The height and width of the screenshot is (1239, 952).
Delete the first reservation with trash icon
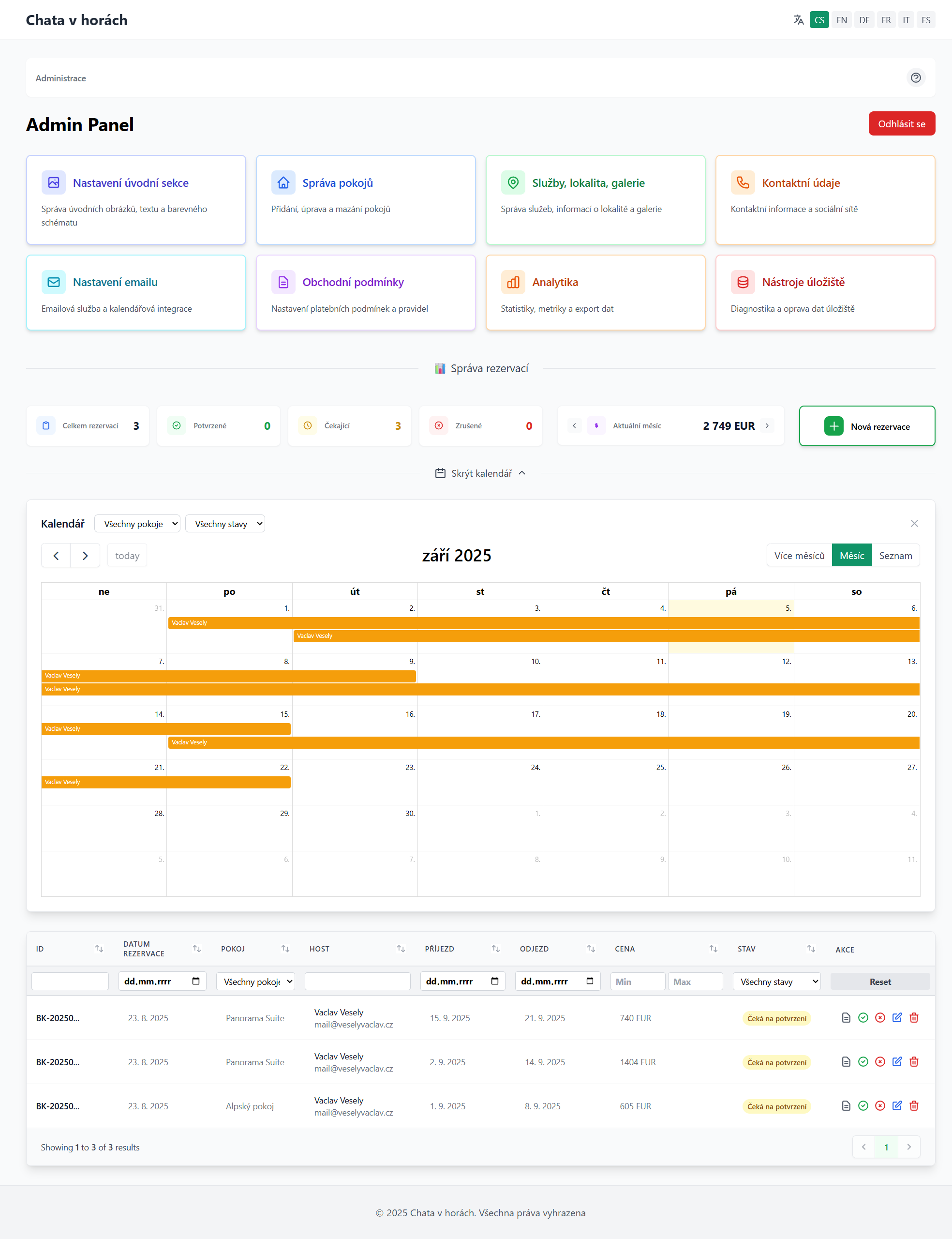(x=913, y=1018)
